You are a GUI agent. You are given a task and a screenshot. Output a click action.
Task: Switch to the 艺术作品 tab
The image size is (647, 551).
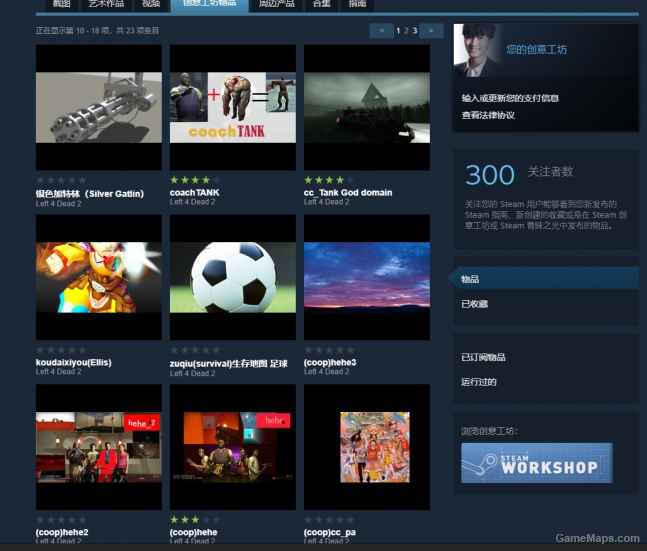point(106,4)
